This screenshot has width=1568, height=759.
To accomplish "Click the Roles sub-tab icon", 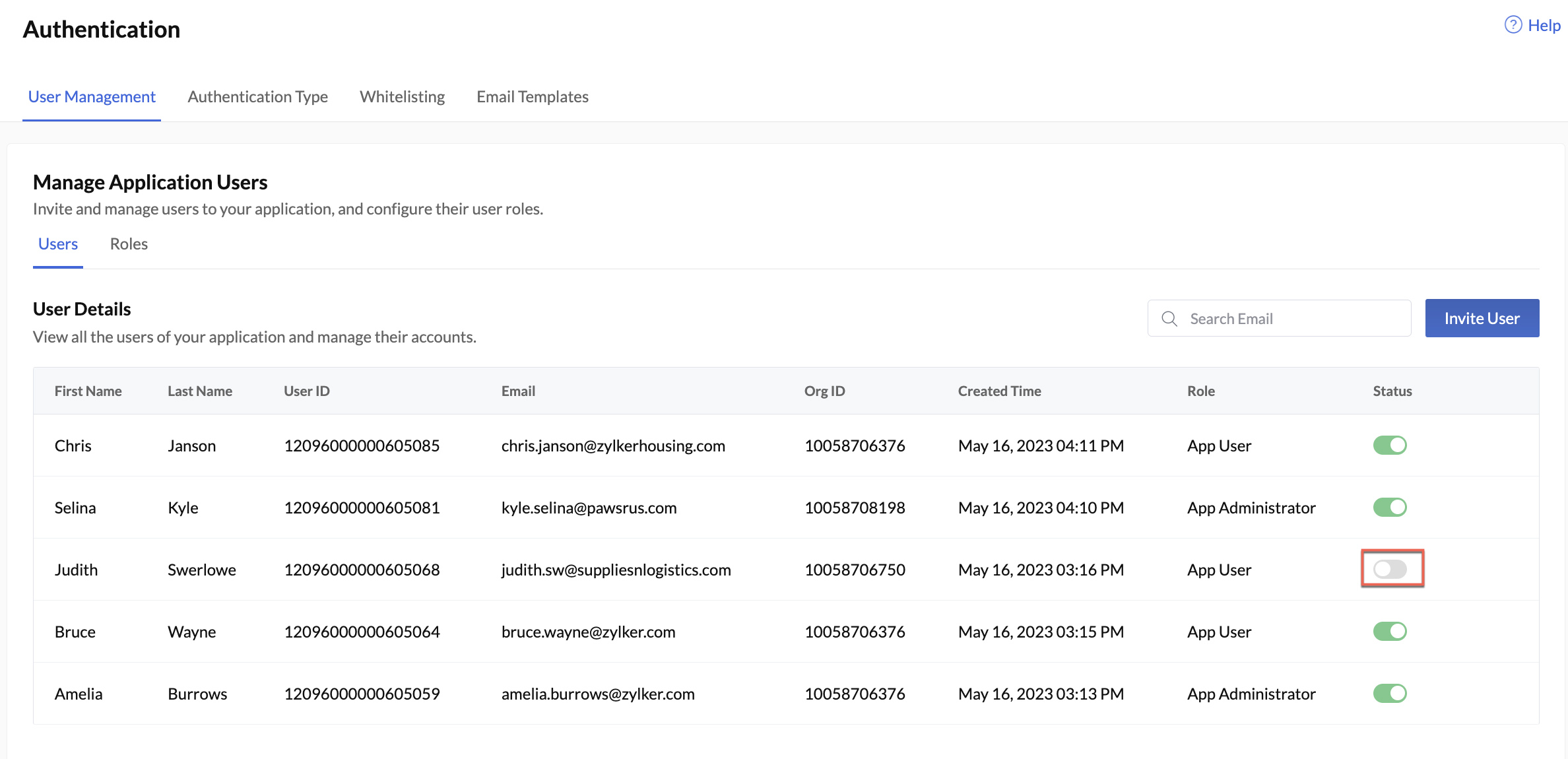I will coord(127,243).
